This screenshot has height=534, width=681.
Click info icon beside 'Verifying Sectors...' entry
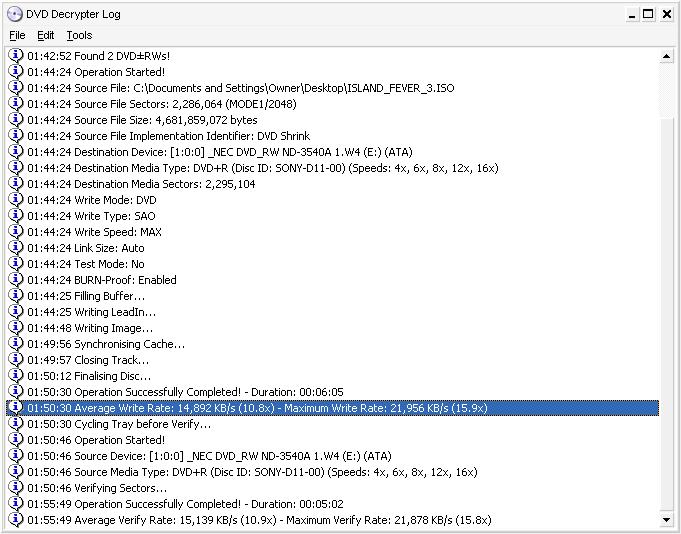pyautogui.click(x=15, y=487)
